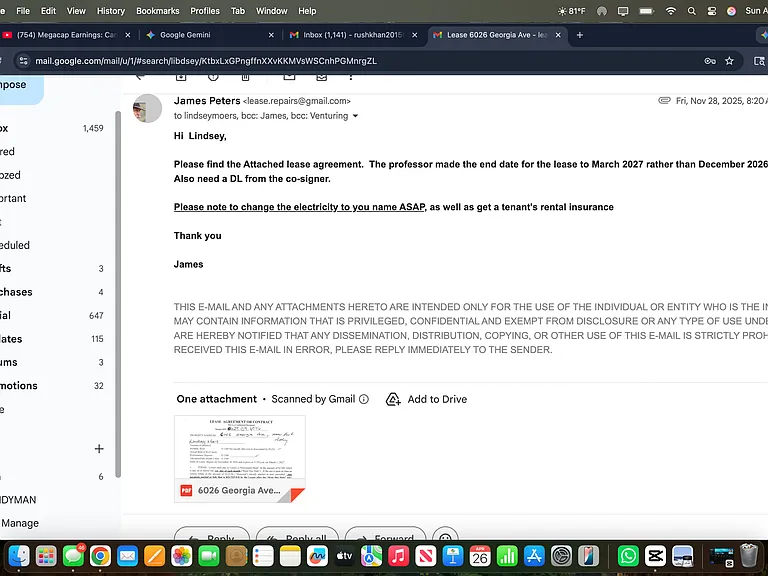The height and width of the screenshot is (576, 768).
Task: Archive this email using the toolbar icon
Action: coord(181,77)
